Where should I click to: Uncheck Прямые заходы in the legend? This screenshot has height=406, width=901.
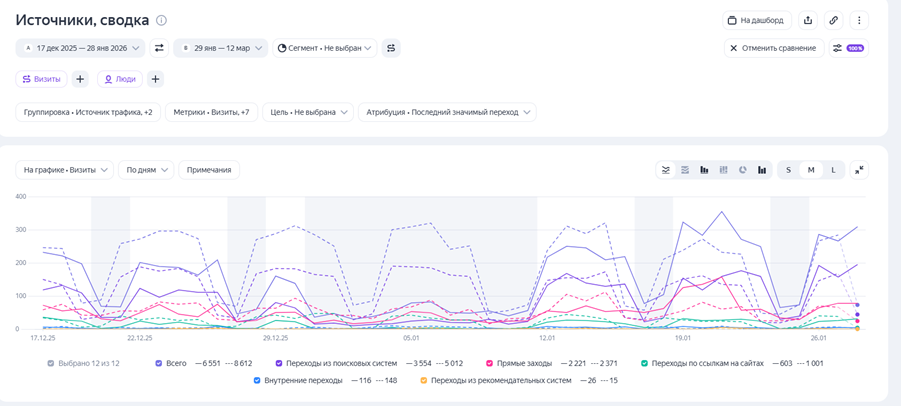click(x=490, y=363)
